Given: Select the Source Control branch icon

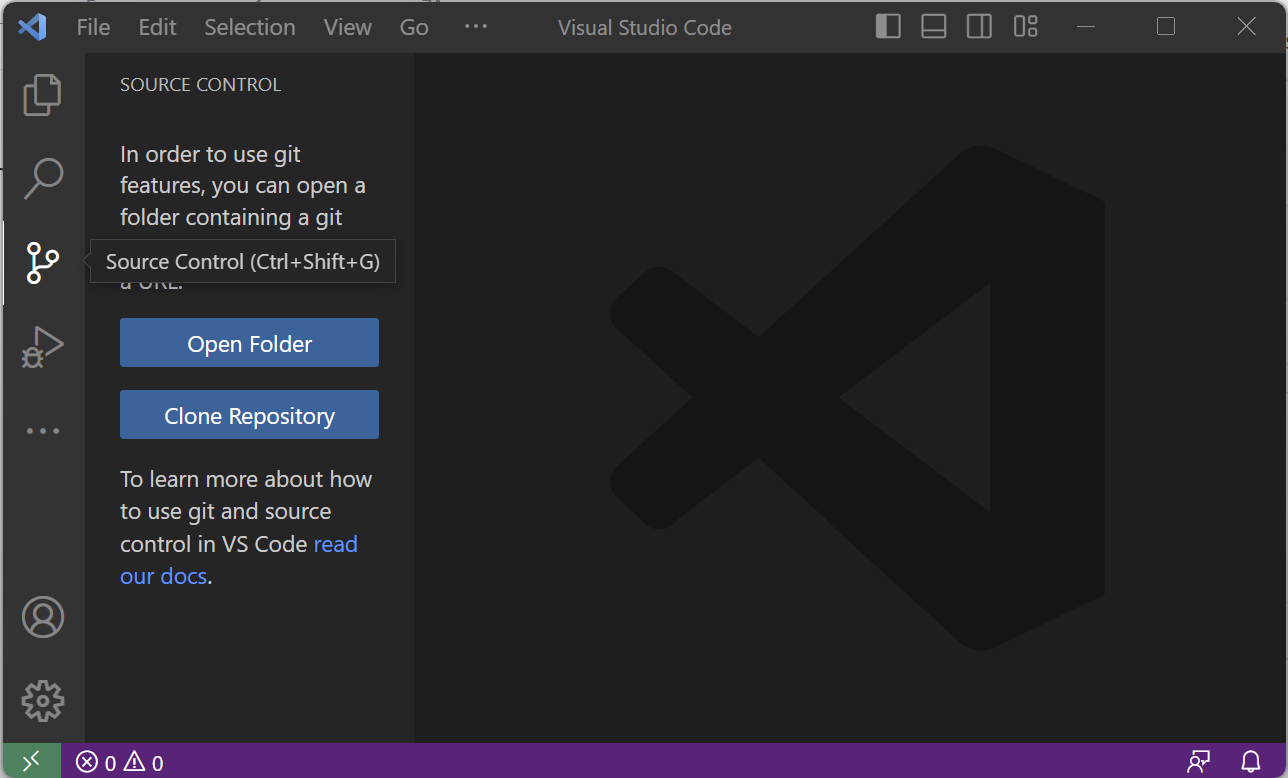Looking at the screenshot, I should coord(42,263).
